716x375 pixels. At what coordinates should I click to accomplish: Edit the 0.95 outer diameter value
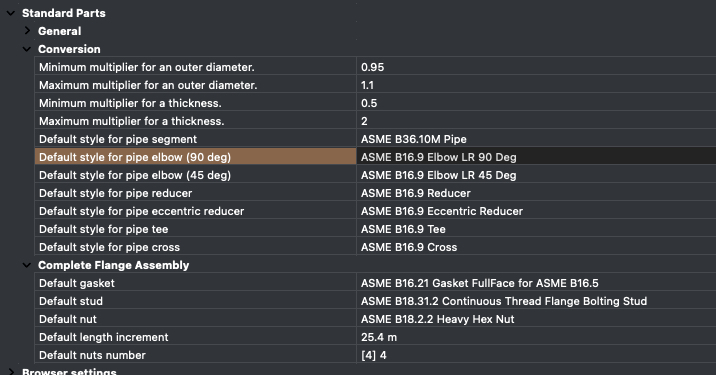coord(536,67)
